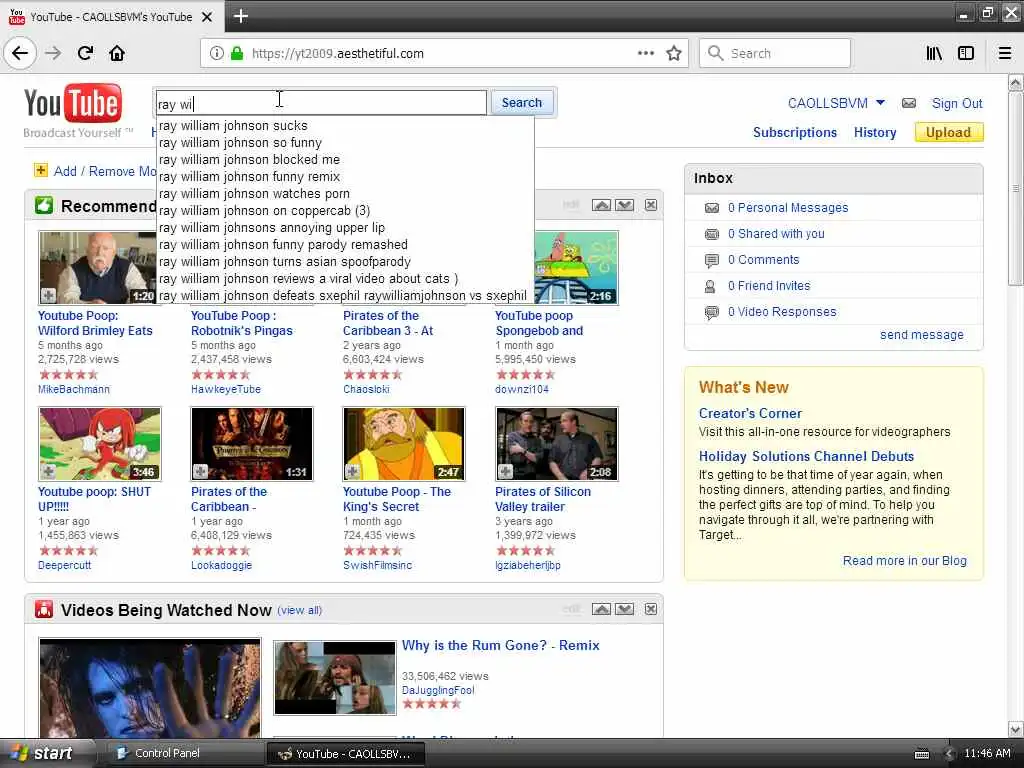The height and width of the screenshot is (768, 1024).
Task: Close the Videos Being Watched Now module
Action: 650,609
